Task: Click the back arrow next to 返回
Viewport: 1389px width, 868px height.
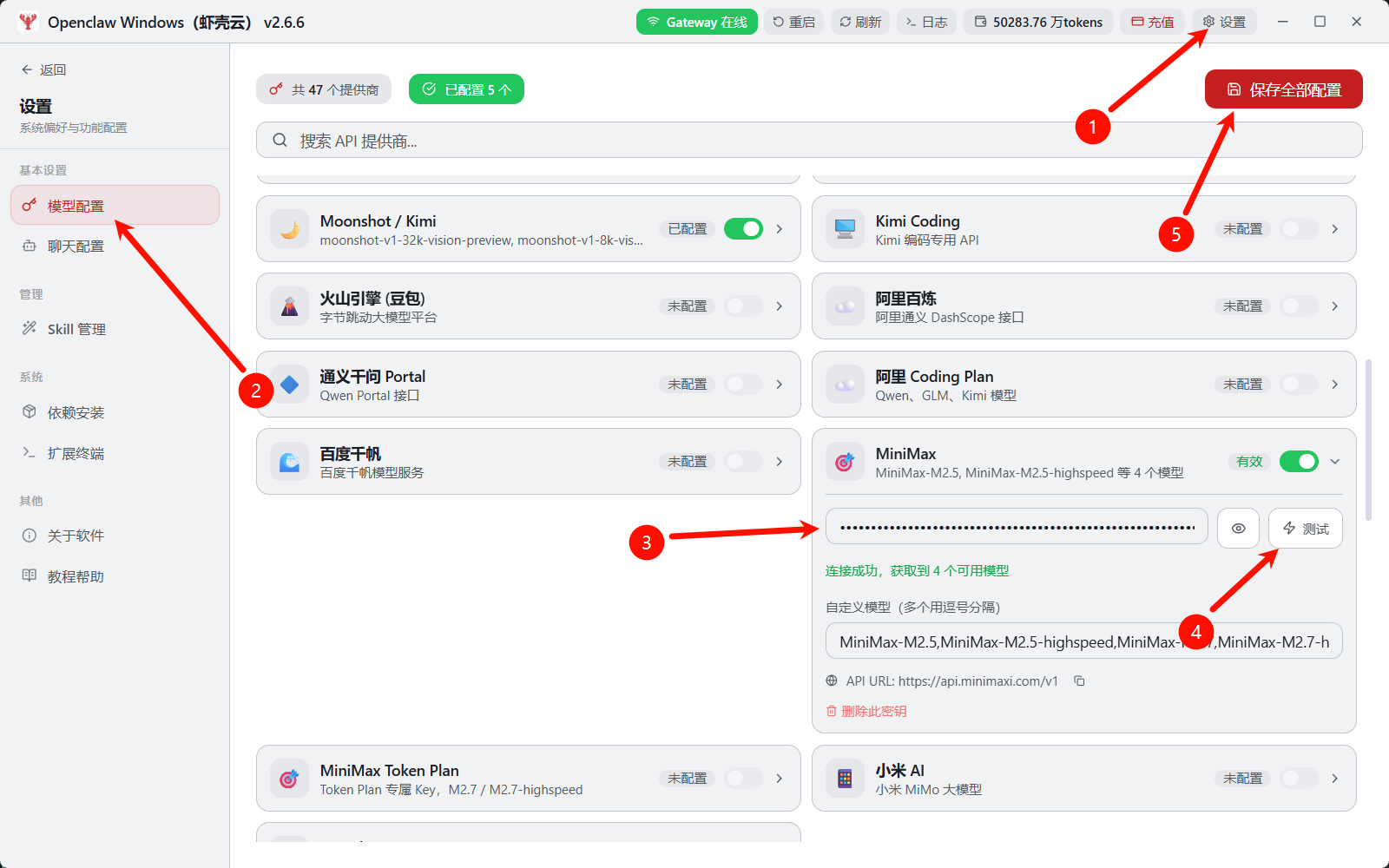Action: [27, 69]
